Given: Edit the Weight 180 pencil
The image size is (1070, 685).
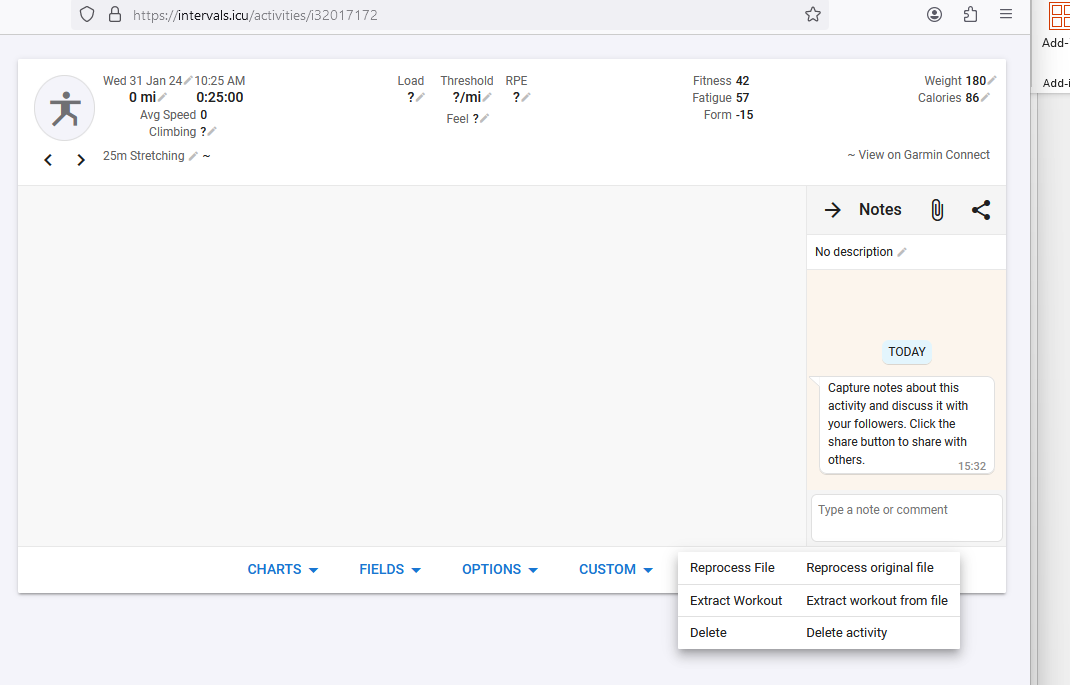Looking at the screenshot, I should pyautogui.click(x=992, y=81).
